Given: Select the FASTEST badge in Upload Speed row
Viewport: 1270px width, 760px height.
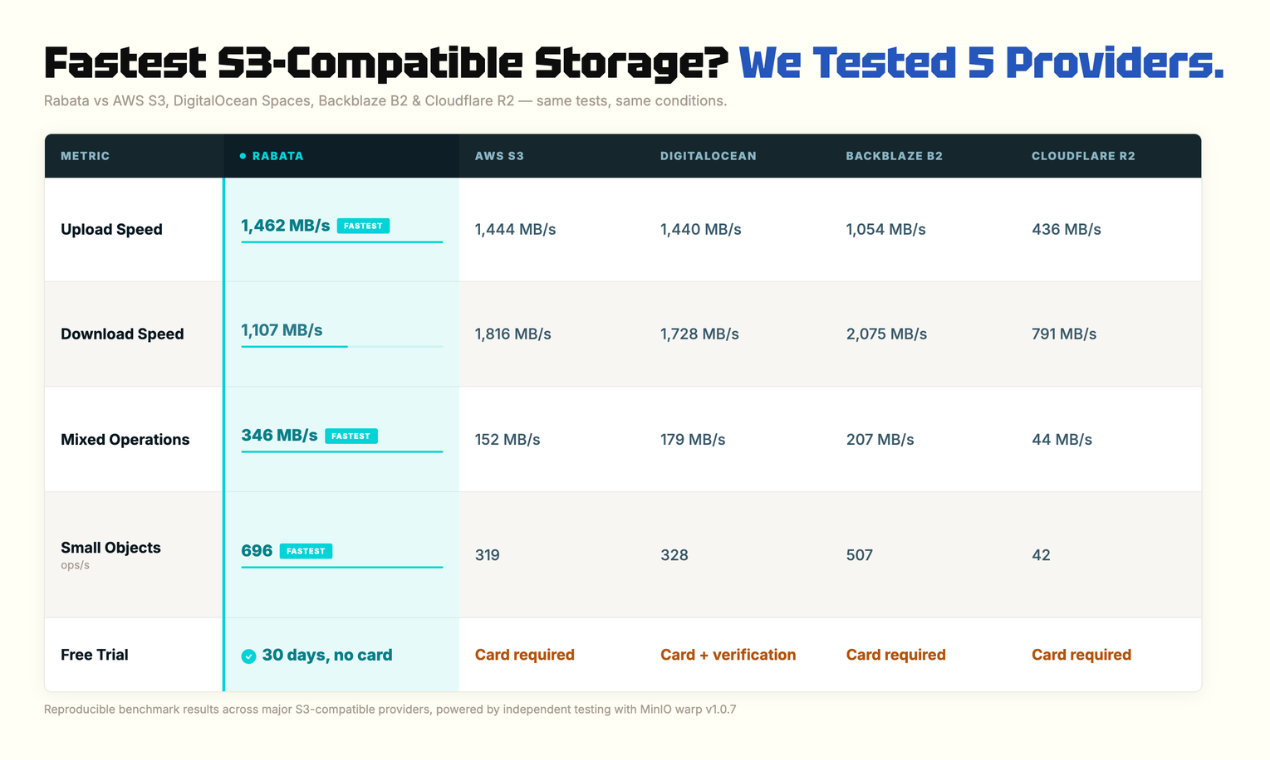Looking at the screenshot, I should click(x=363, y=226).
